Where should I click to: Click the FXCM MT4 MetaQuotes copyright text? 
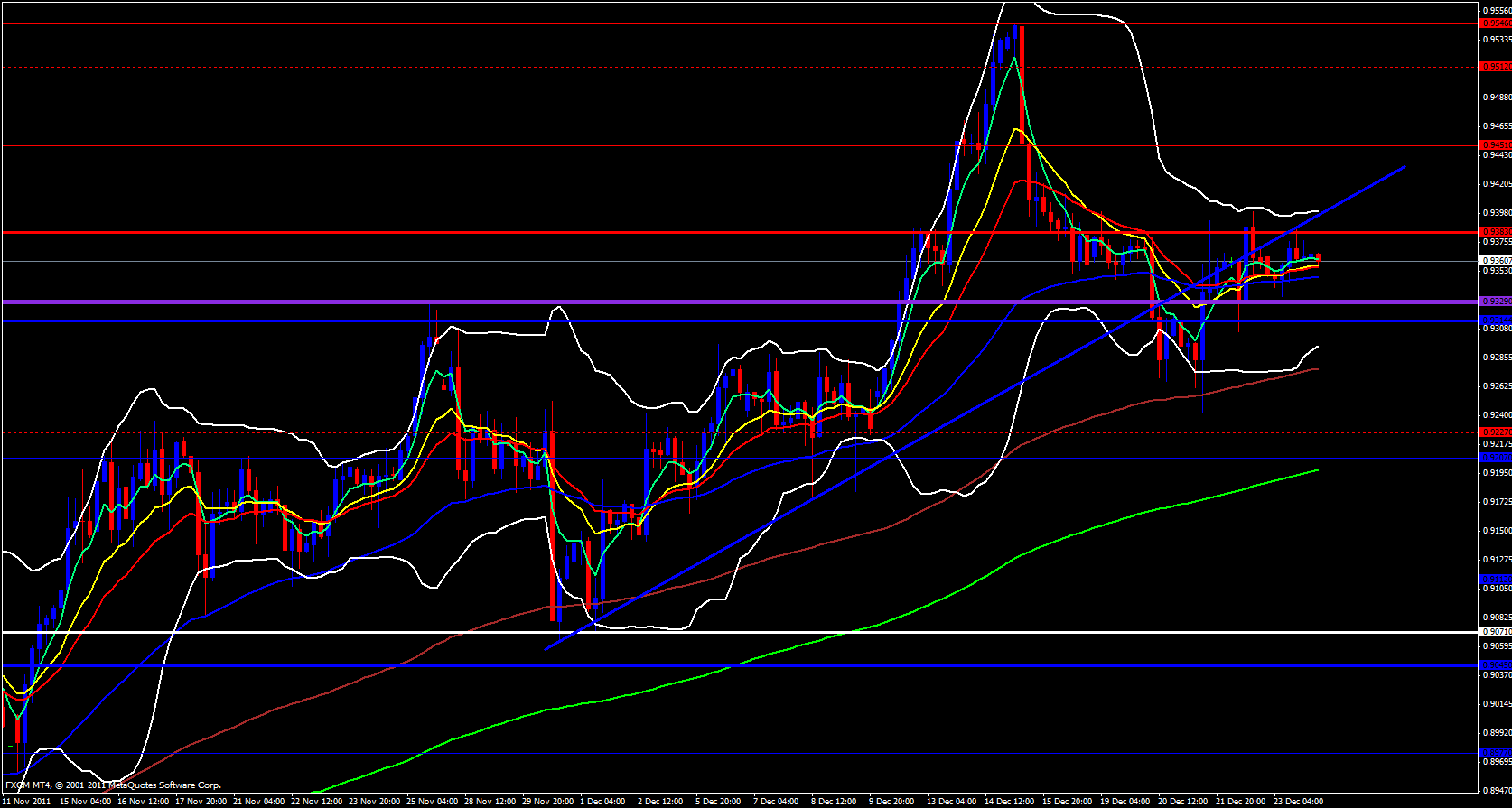113,785
